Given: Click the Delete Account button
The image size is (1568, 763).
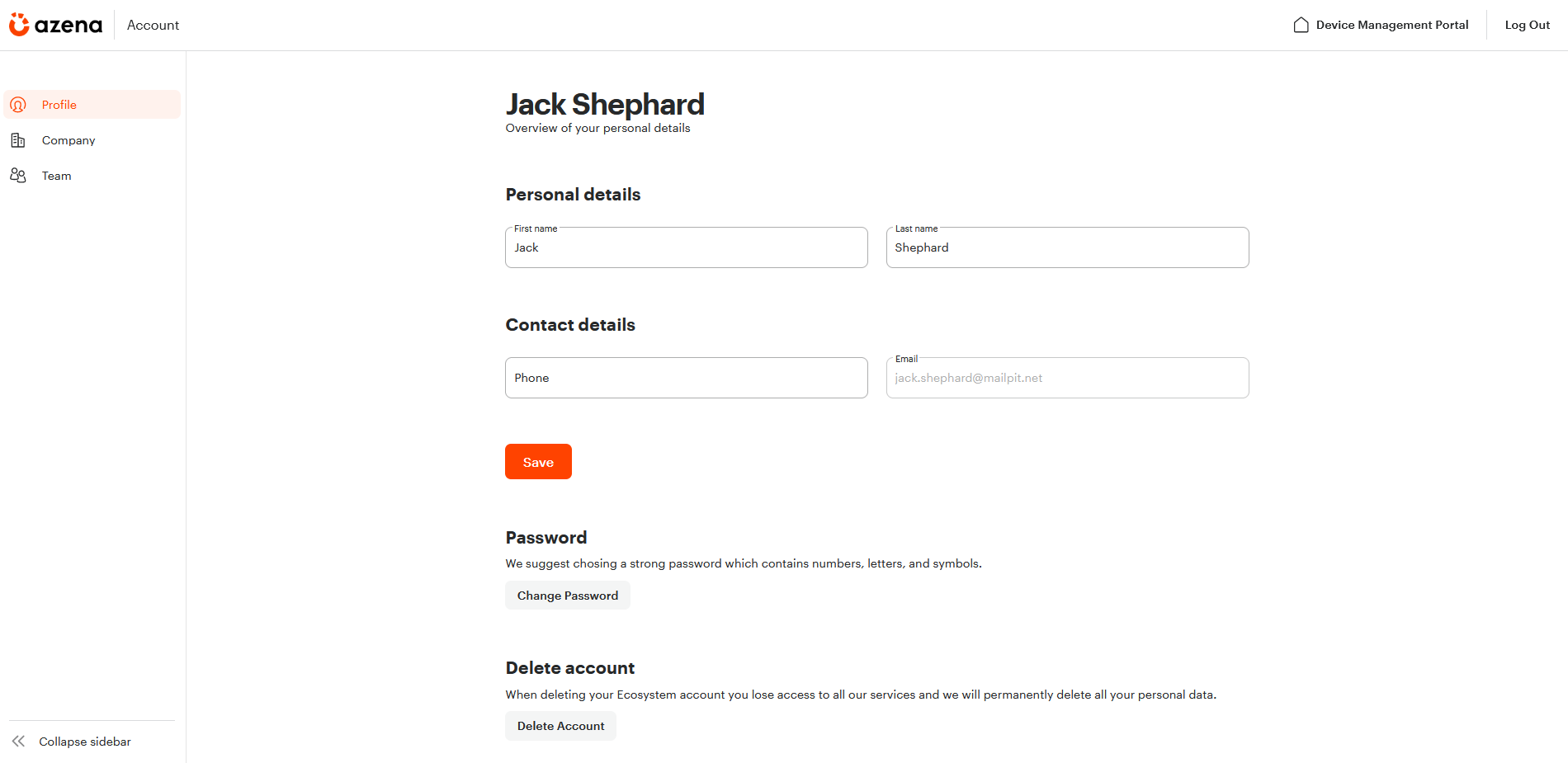Looking at the screenshot, I should tap(561, 726).
